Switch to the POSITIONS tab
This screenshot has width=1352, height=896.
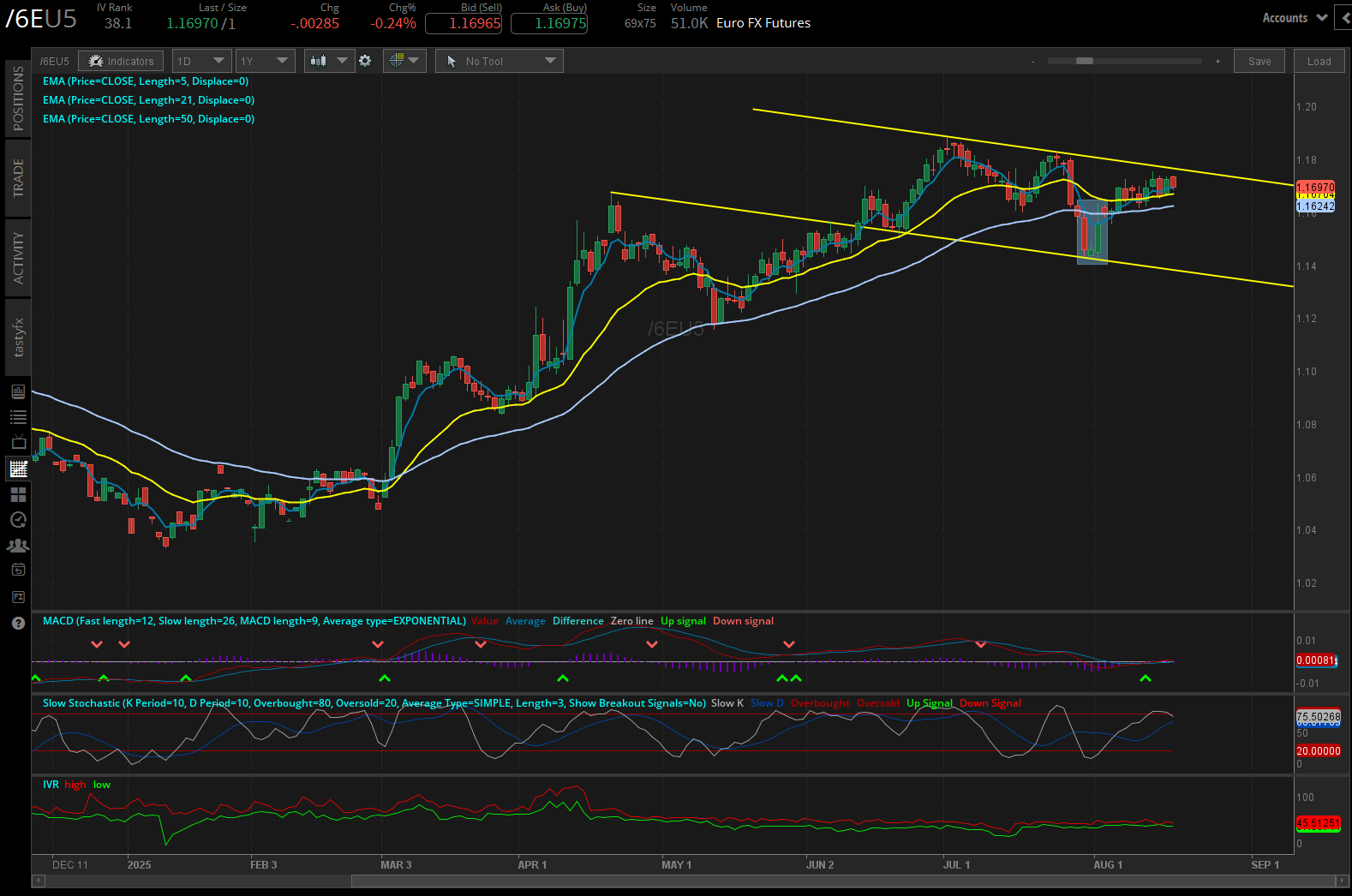click(18, 99)
